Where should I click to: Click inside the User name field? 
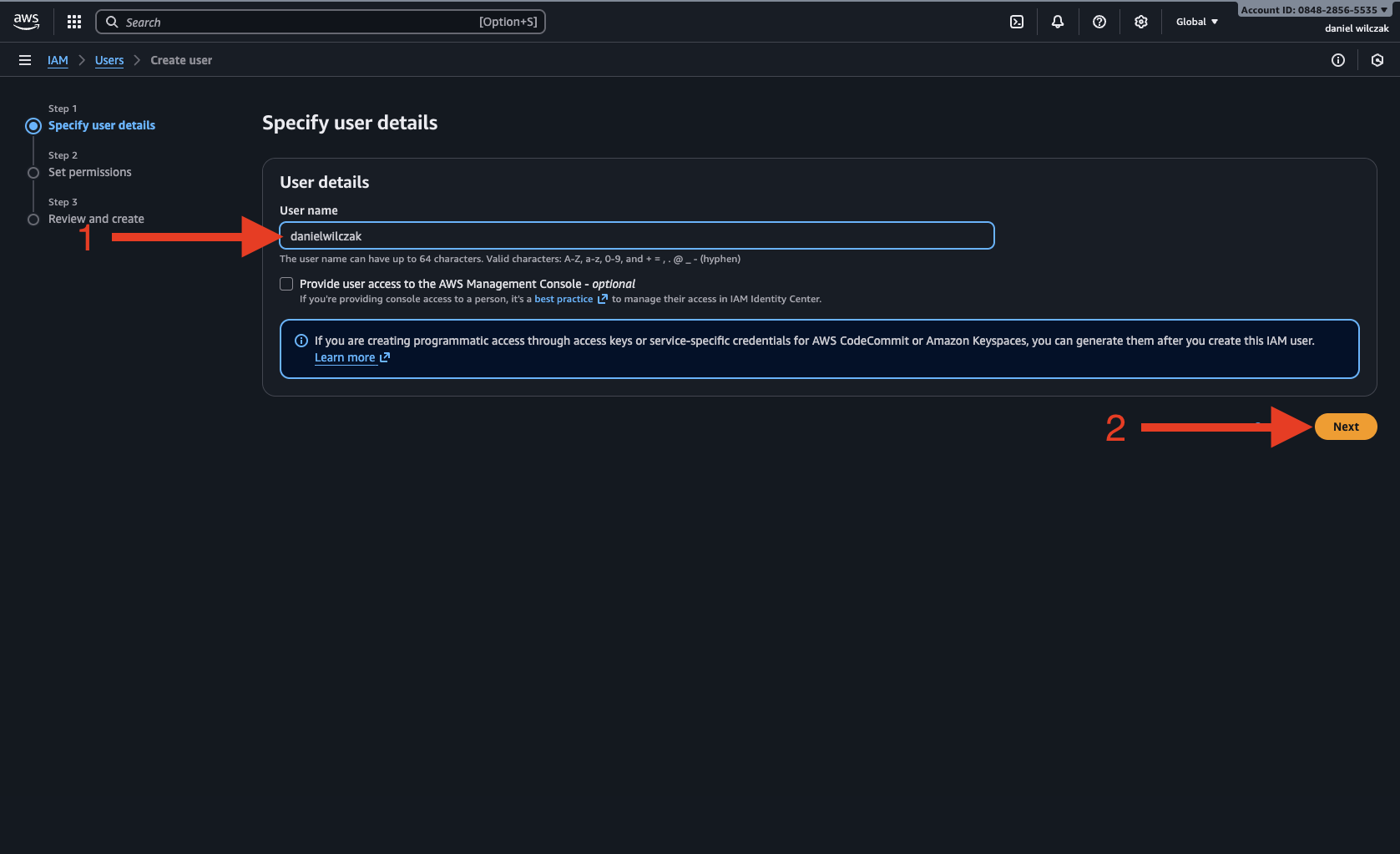pyautogui.click(x=636, y=236)
